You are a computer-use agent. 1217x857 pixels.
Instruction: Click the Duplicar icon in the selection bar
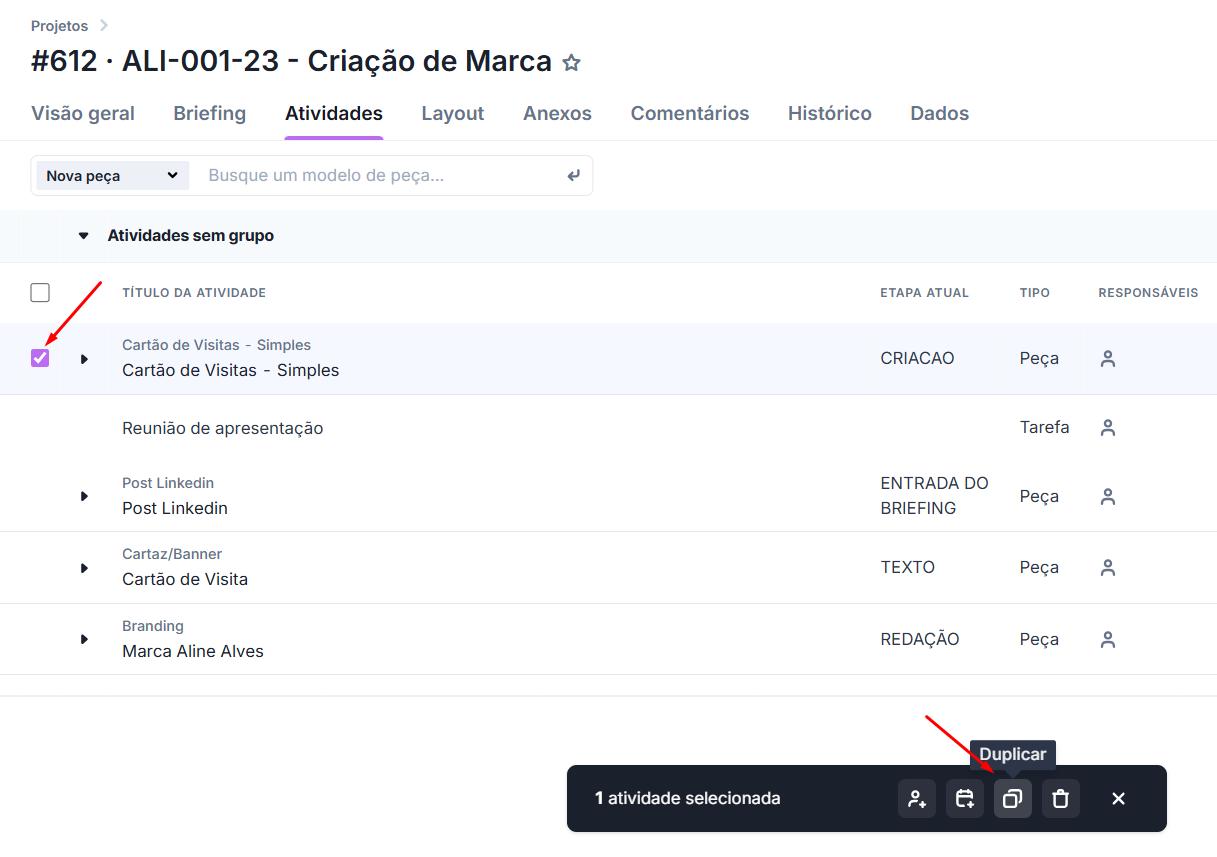pos(1012,799)
